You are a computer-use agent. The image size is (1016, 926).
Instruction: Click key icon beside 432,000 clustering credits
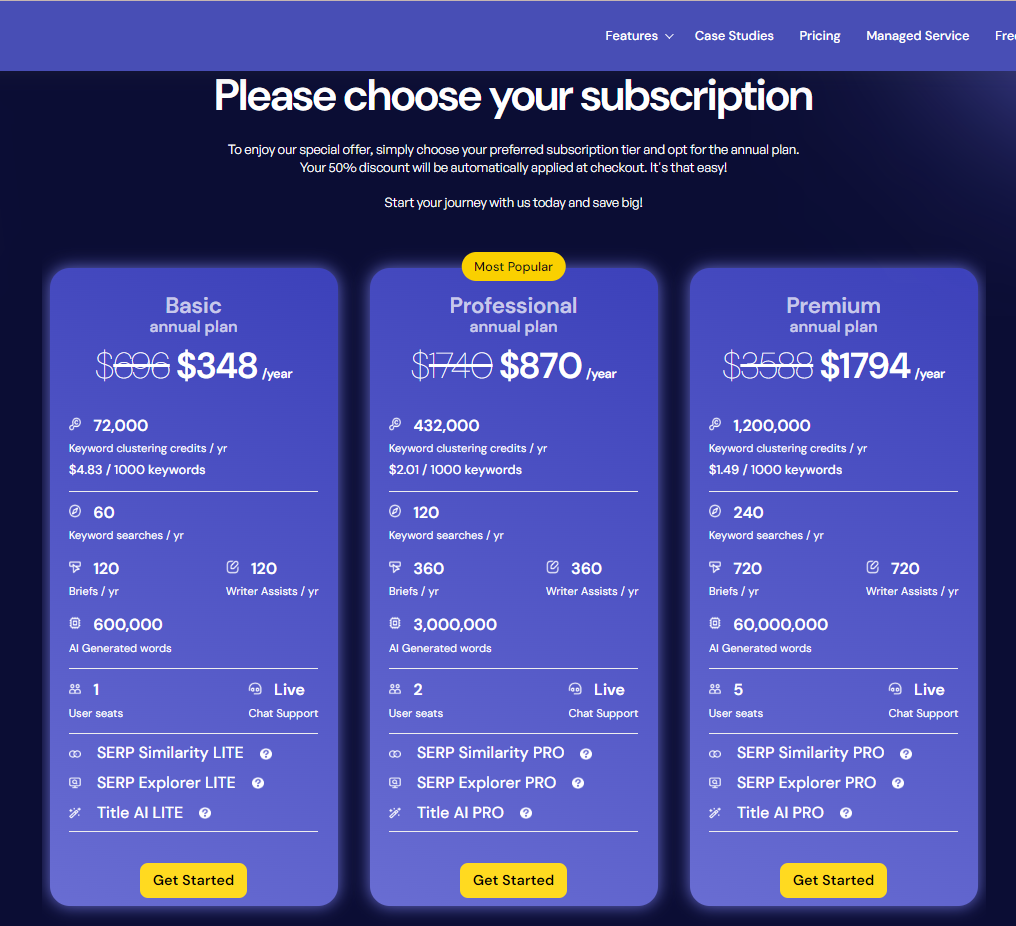click(395, 425)
